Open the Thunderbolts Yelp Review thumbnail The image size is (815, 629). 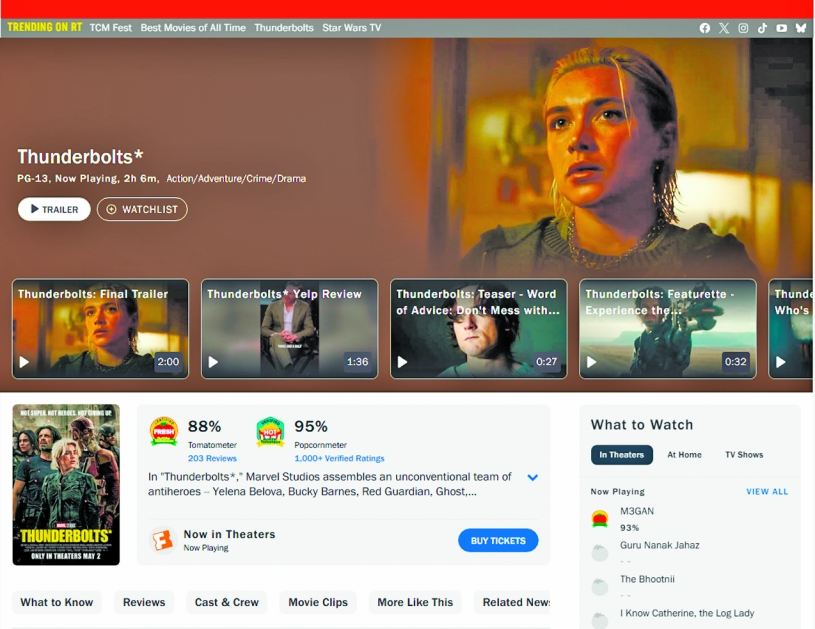point(290,329)
